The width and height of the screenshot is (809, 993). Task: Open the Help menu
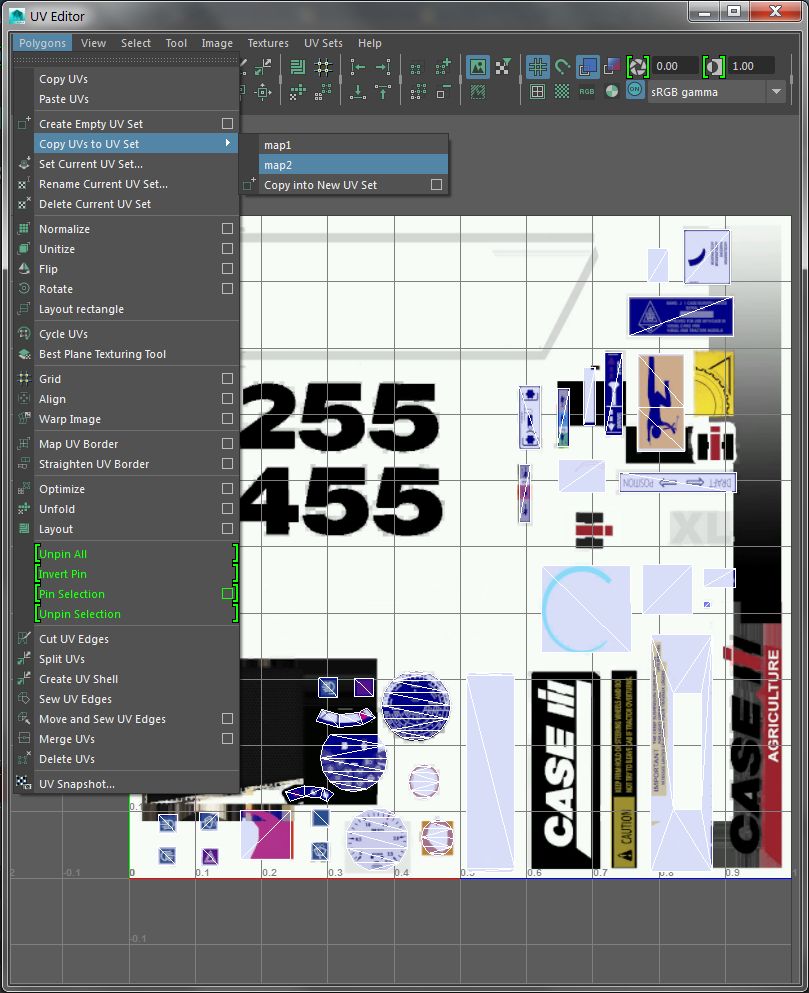pyautogui.click(x=369, y=43)
